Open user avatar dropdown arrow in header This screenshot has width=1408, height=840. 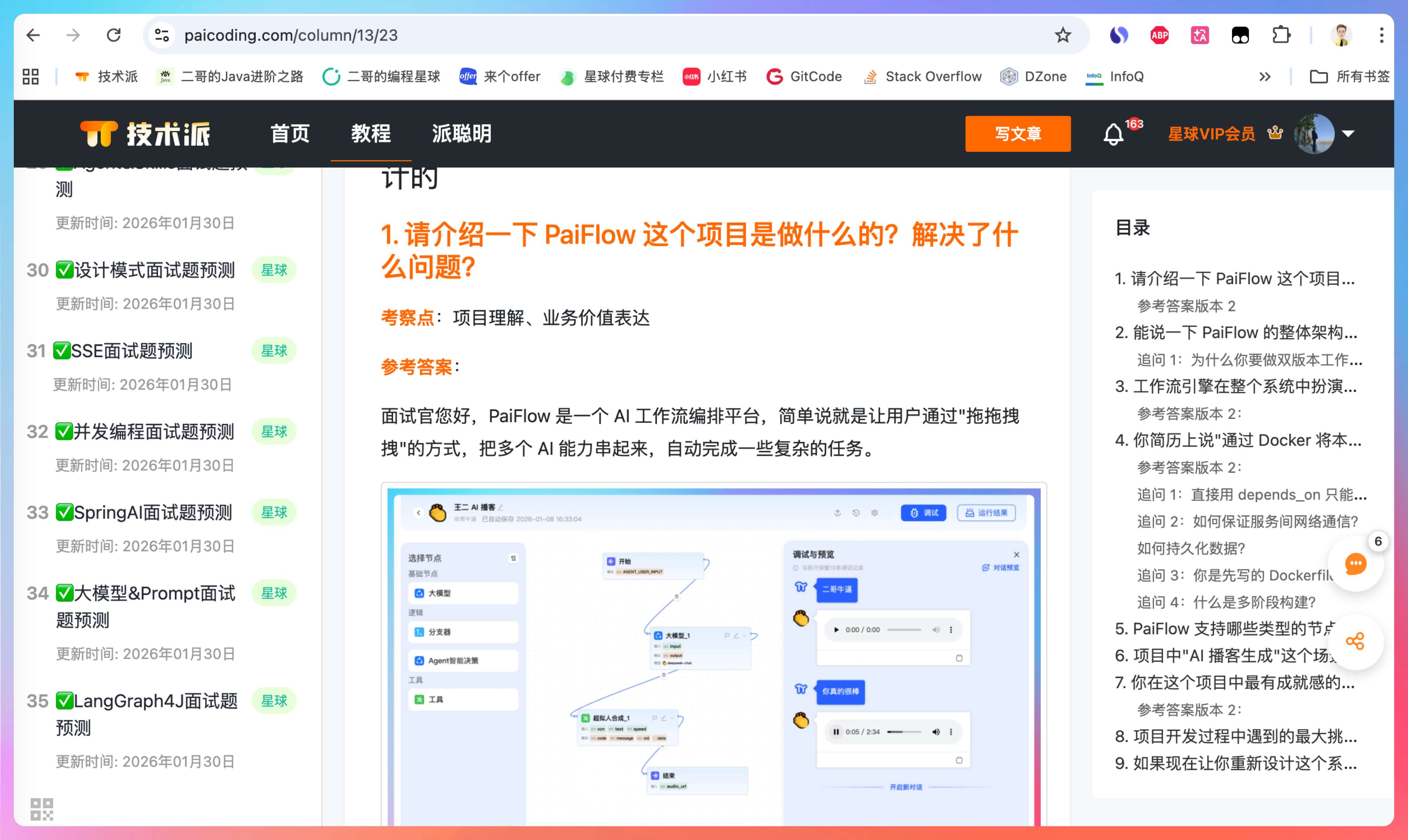(1348, 134)
